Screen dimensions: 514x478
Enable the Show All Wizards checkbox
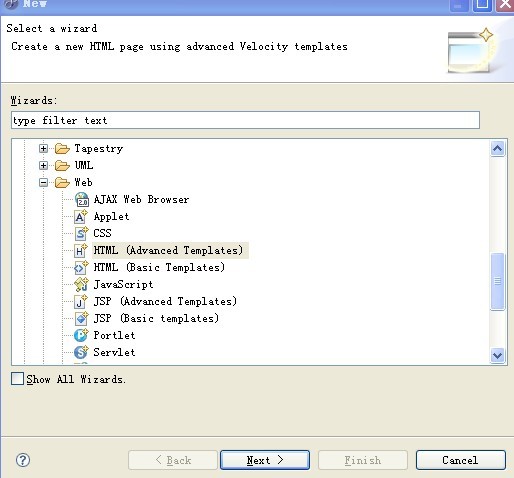[x=17, y=379]
